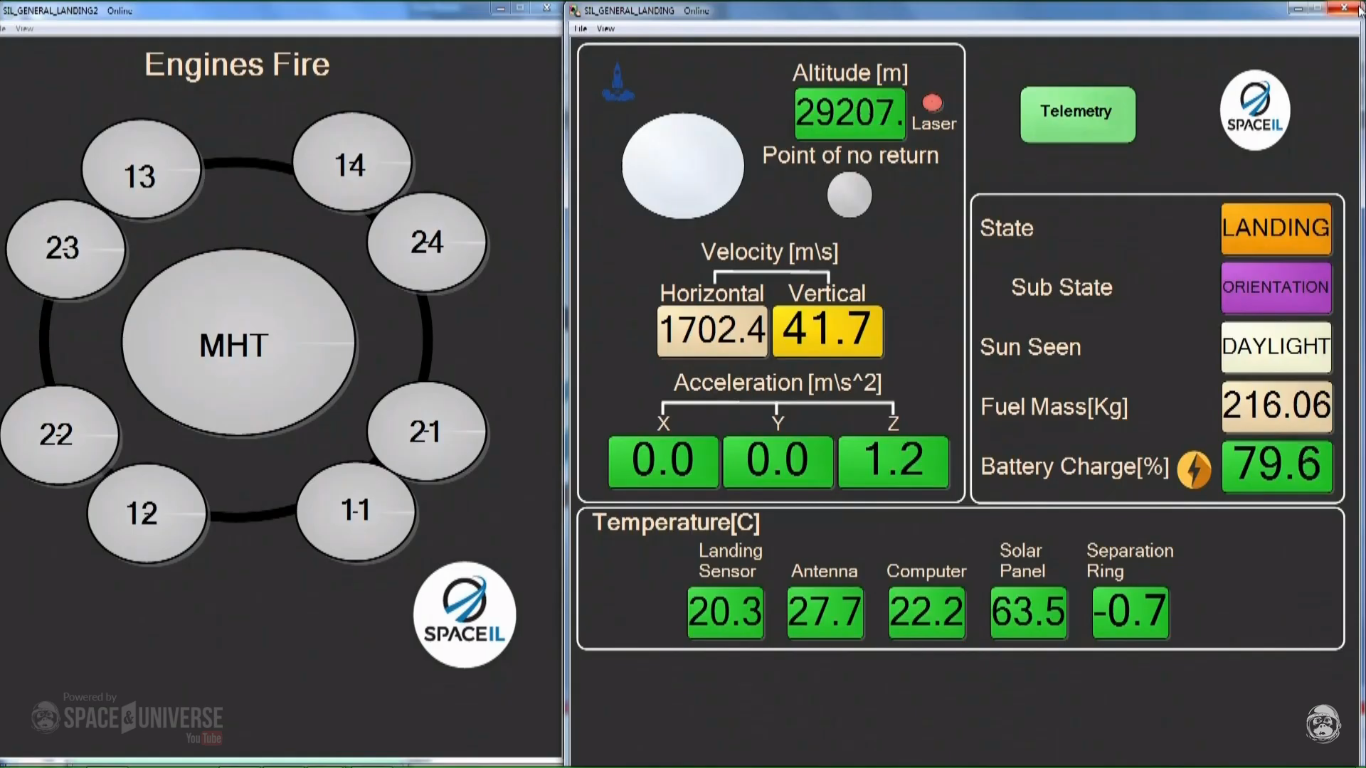The height and width of the screenshot is (768, 1366).
Task: Click the "Sun Seen" label
Action: [x=1030, y=347]
